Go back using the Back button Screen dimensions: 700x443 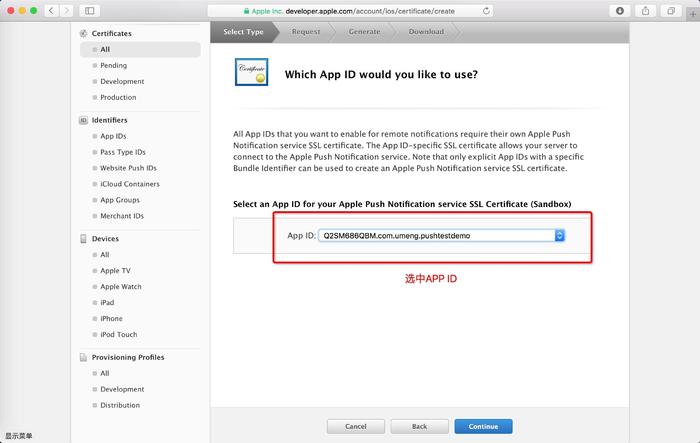tap(419, 426)
